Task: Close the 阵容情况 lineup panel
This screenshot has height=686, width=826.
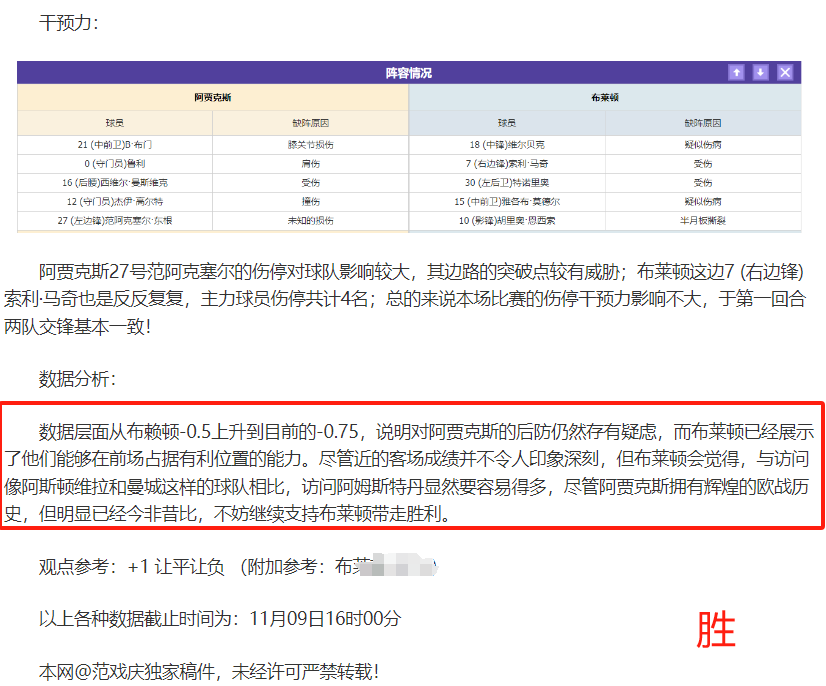Action: (x=785, y=73)
